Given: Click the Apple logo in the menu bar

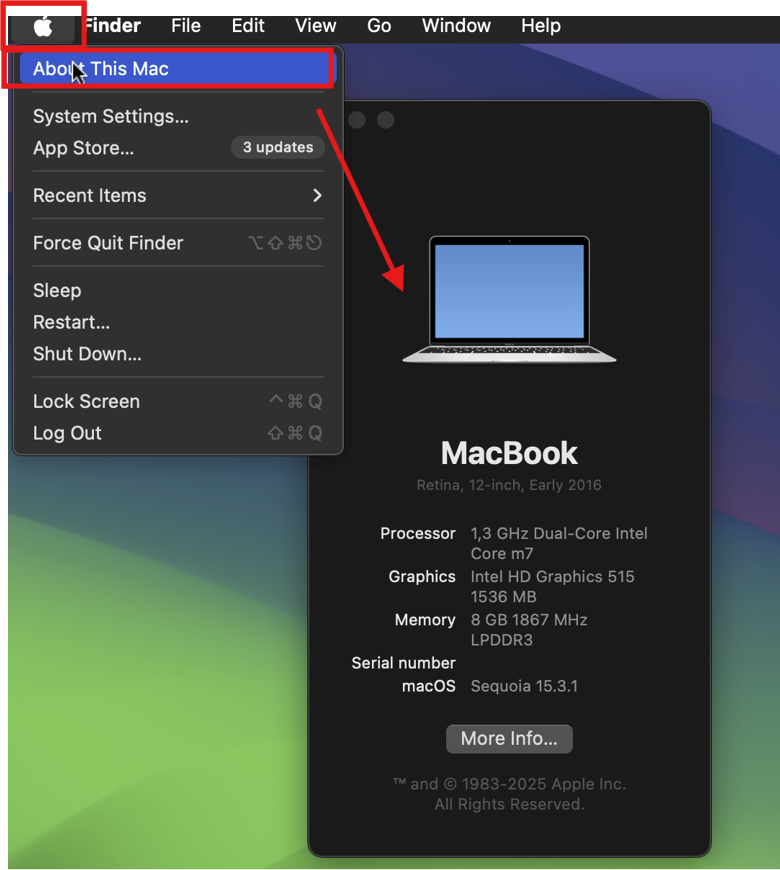Looking at the screenshot, I should (x=43, y=26).
